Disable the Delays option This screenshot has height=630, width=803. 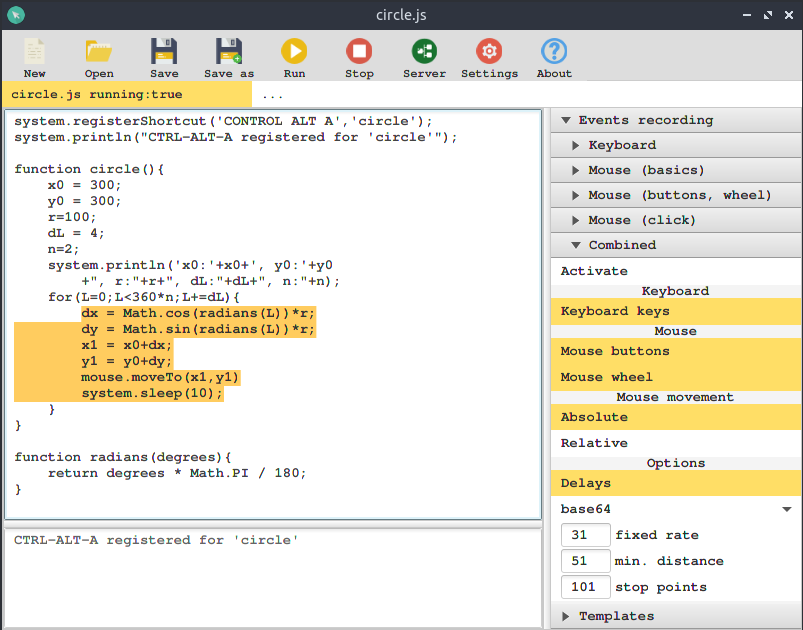[676, 483]
